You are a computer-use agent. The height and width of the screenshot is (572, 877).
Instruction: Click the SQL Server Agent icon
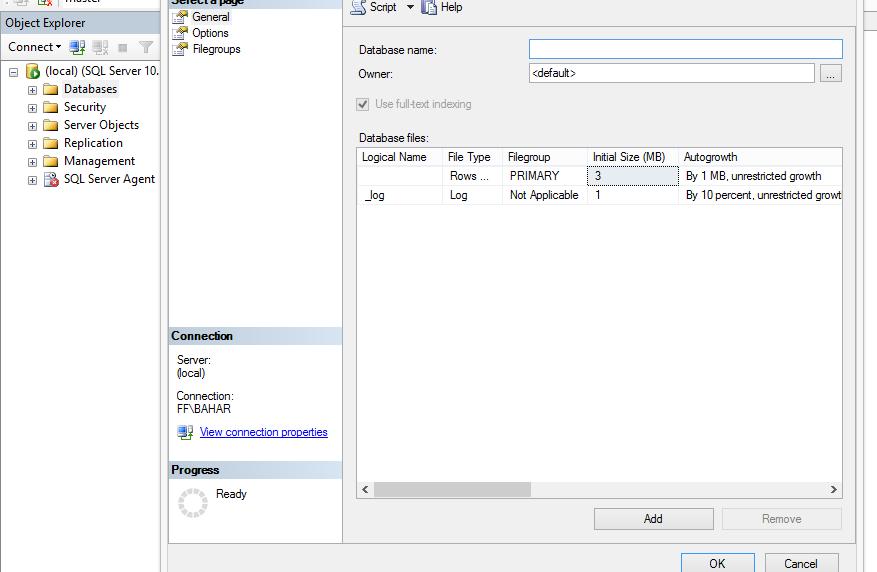50,179
